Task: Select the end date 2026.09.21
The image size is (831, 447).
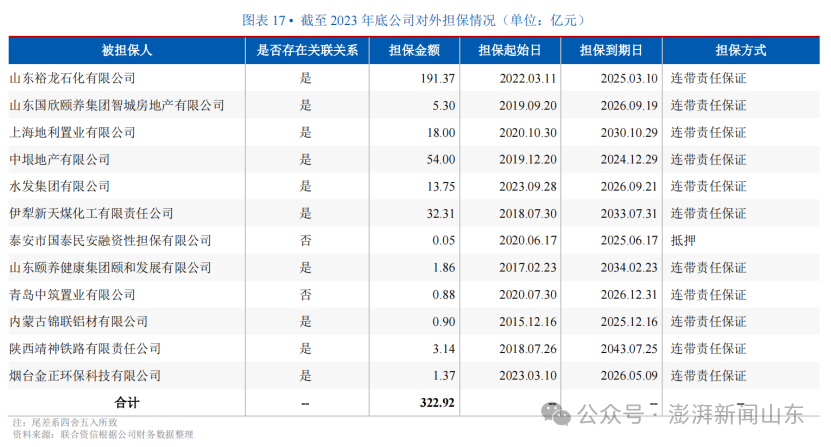Action: click(x=629, y=187)
